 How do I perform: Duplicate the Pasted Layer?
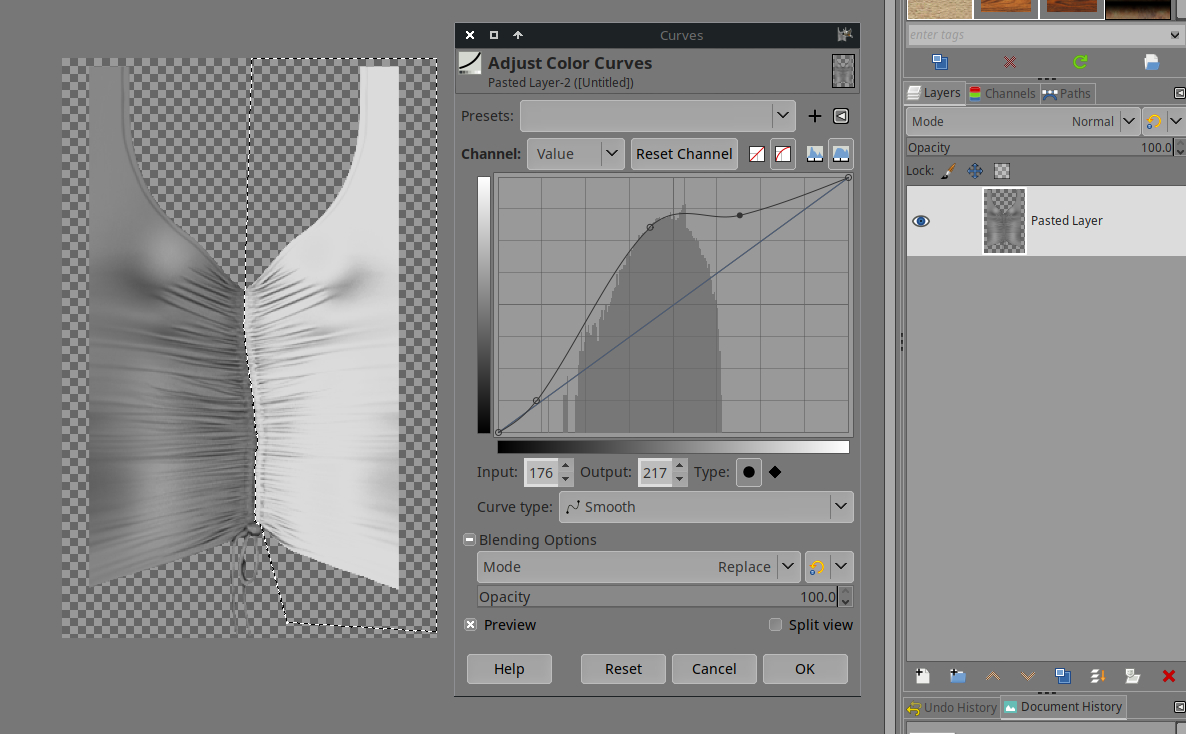click(1063, 676)
